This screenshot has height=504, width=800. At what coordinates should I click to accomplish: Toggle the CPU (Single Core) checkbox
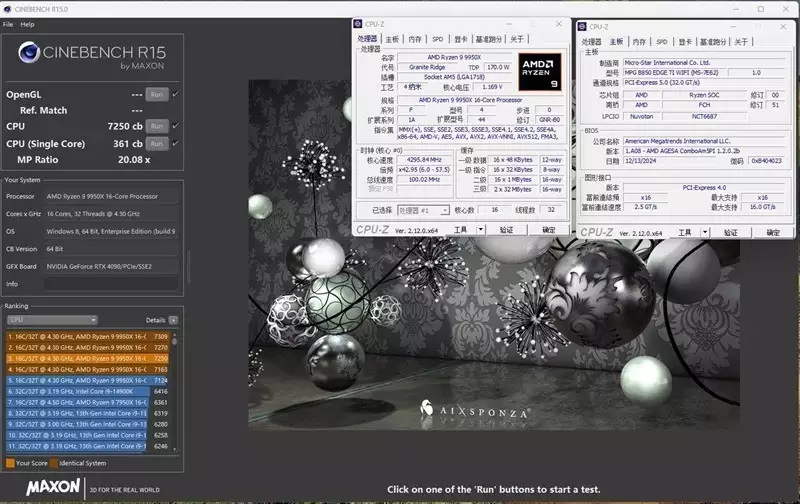pos(176,143)
